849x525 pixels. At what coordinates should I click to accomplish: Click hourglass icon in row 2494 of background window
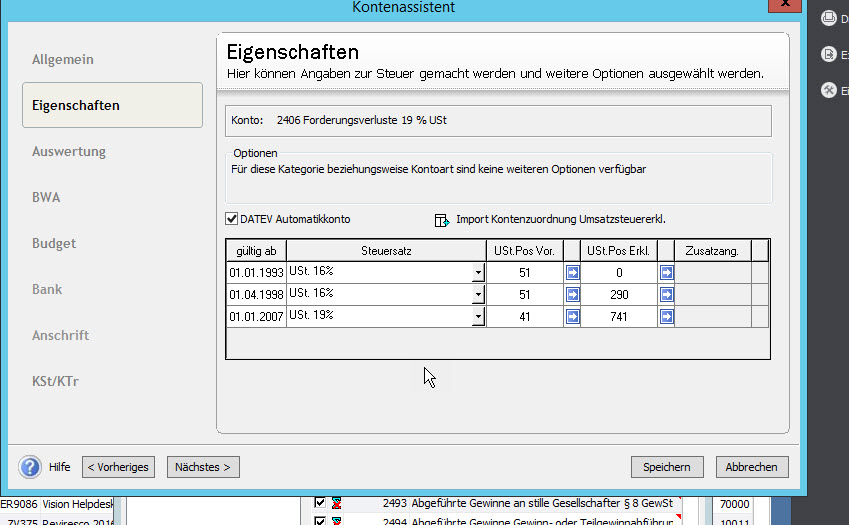(336, 521)
